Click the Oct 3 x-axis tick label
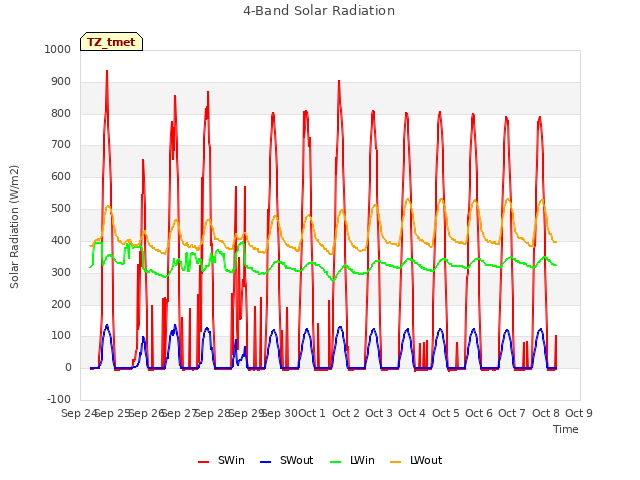 379,413
